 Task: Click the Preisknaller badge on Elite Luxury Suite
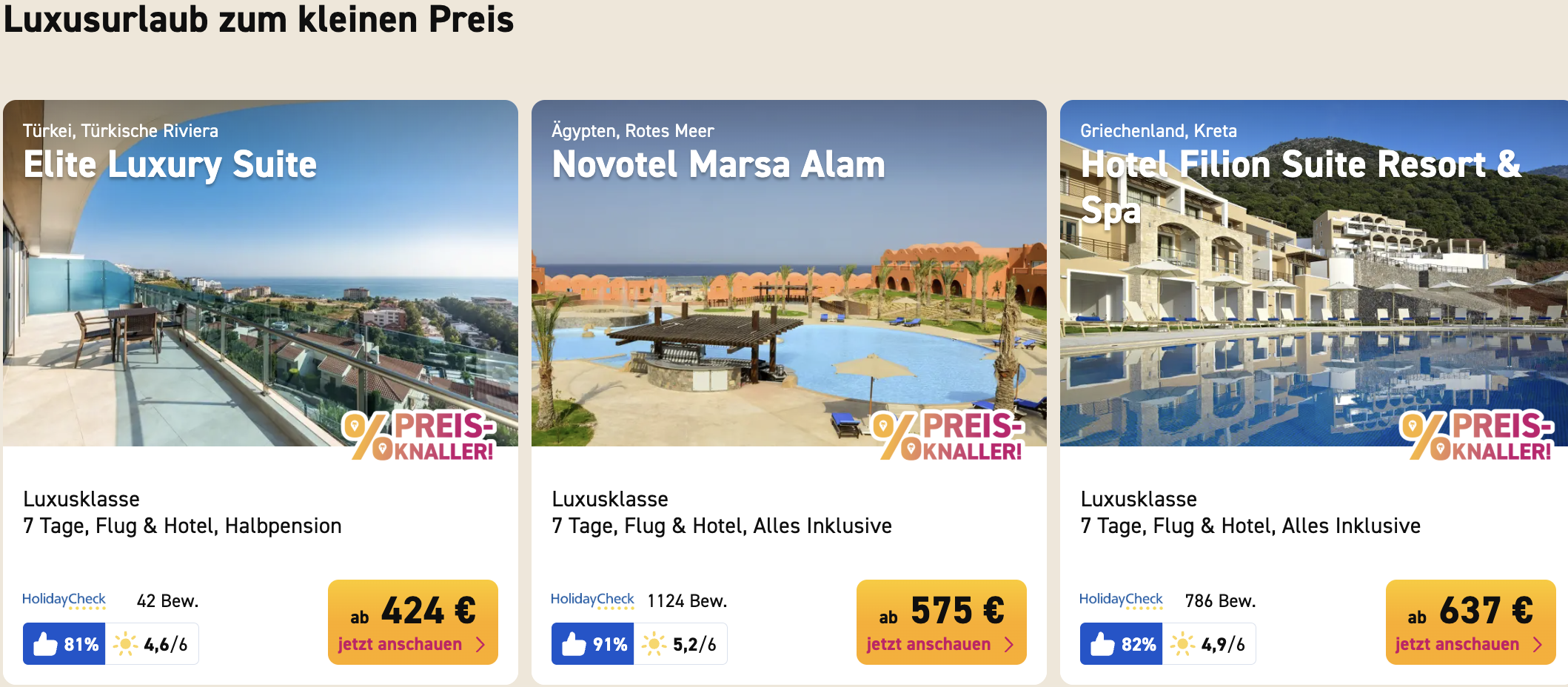419,436
